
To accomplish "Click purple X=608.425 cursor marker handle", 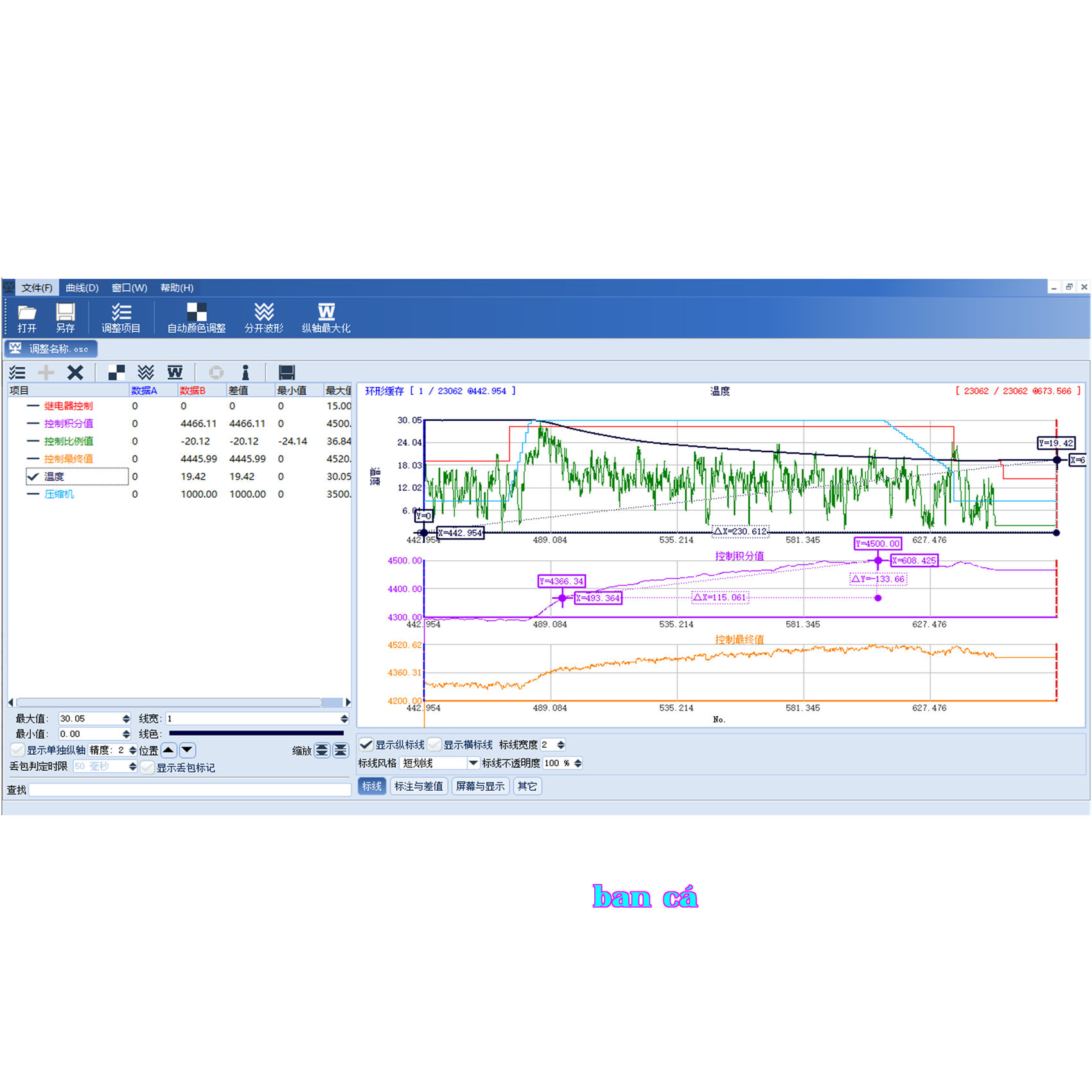I will [x=878, y=561].
